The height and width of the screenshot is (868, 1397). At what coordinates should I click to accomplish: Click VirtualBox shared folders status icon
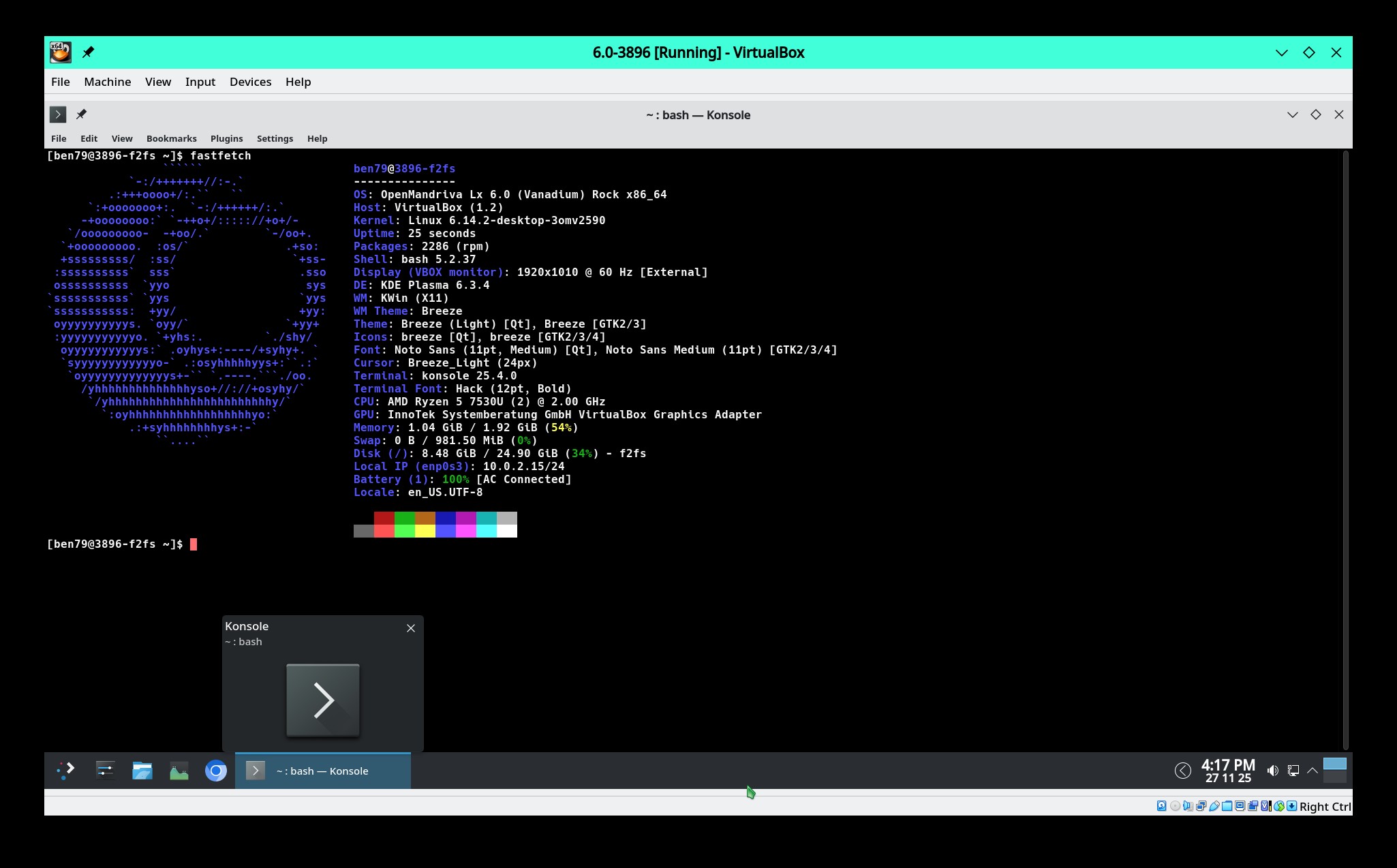[1227, 806]
